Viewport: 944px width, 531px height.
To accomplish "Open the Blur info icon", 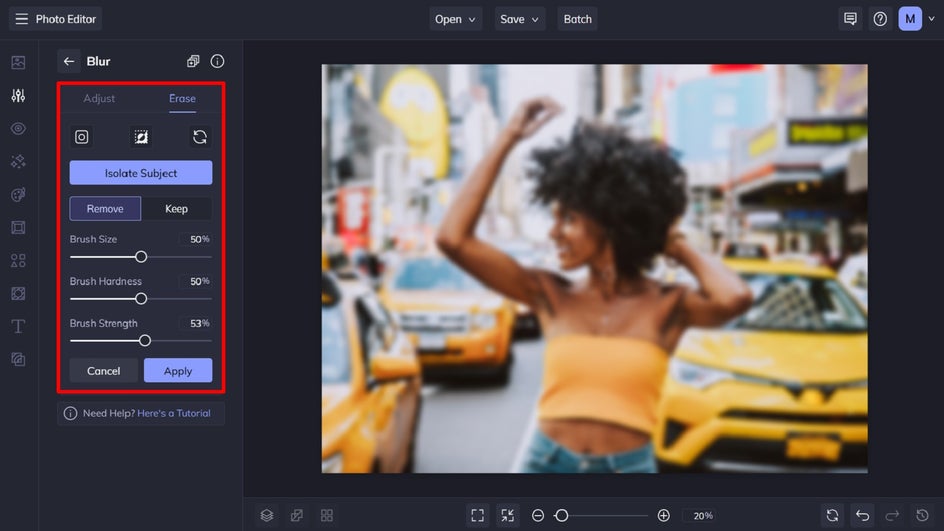I will 217,61.
